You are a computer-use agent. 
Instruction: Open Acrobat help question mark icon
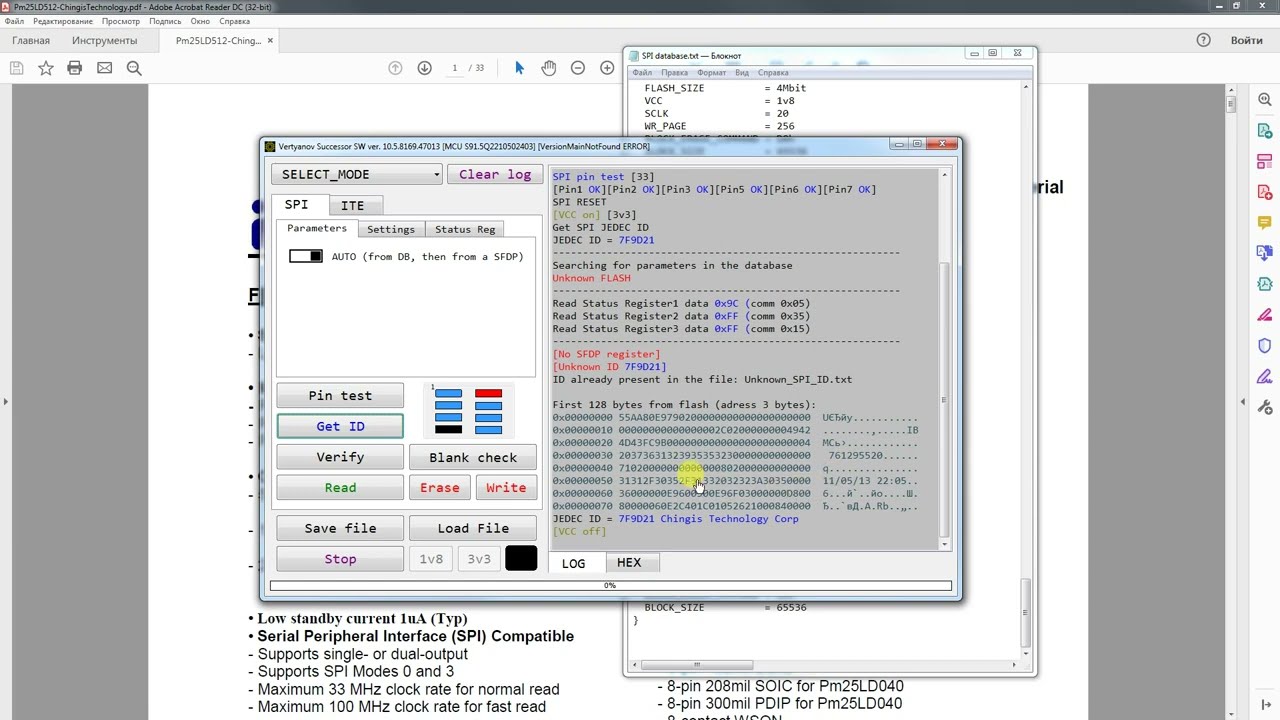click(1204, 40)
